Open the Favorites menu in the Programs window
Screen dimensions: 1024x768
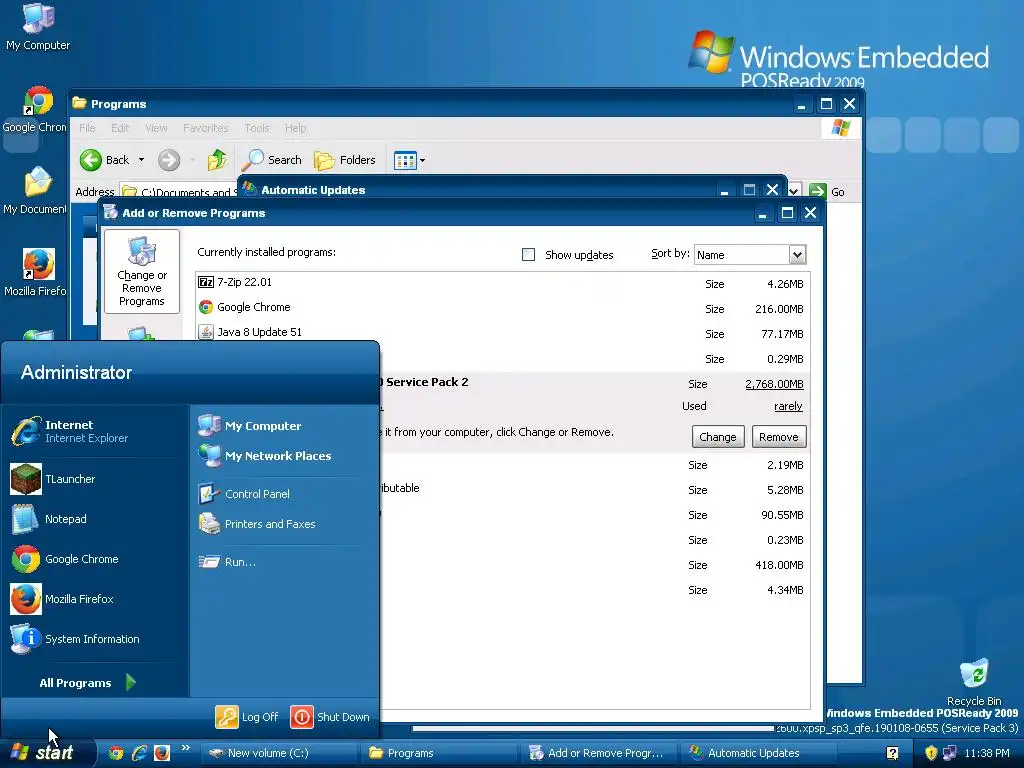(x=206, y=128)
